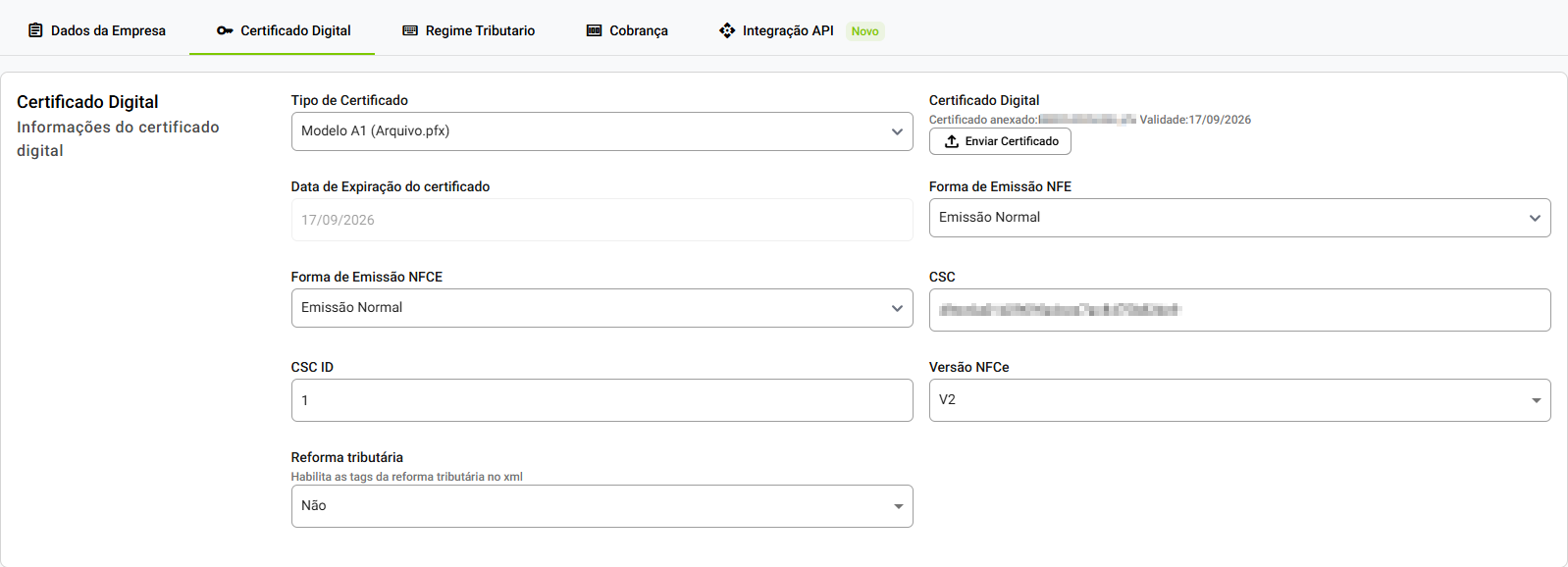Click the upload icon in Enviar Certificado
The image size is (1568, 567).
pos(951,141)
